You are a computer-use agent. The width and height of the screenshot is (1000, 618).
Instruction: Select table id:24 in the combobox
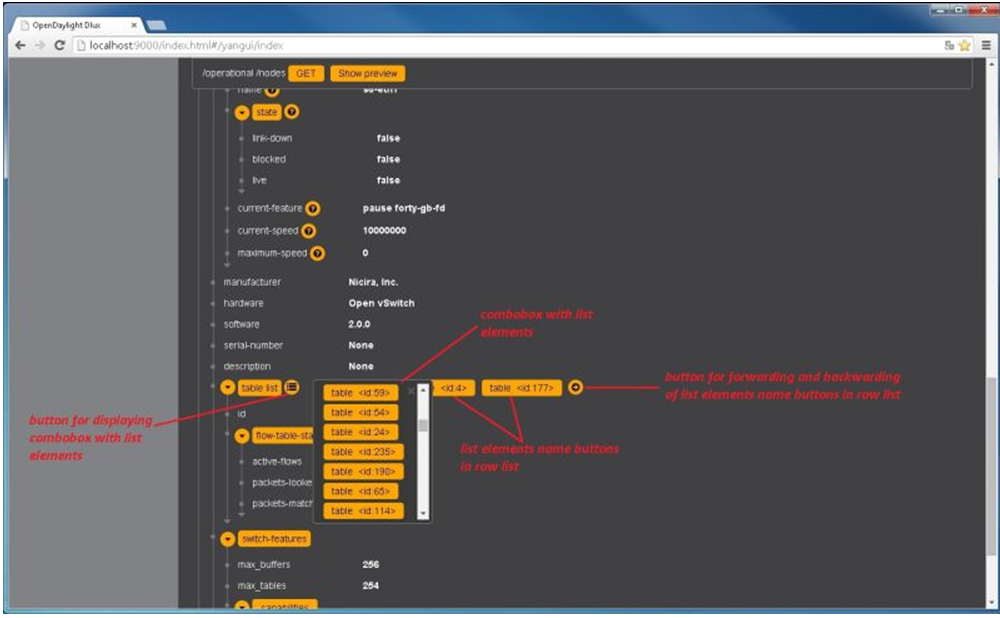tap(360, 432)
